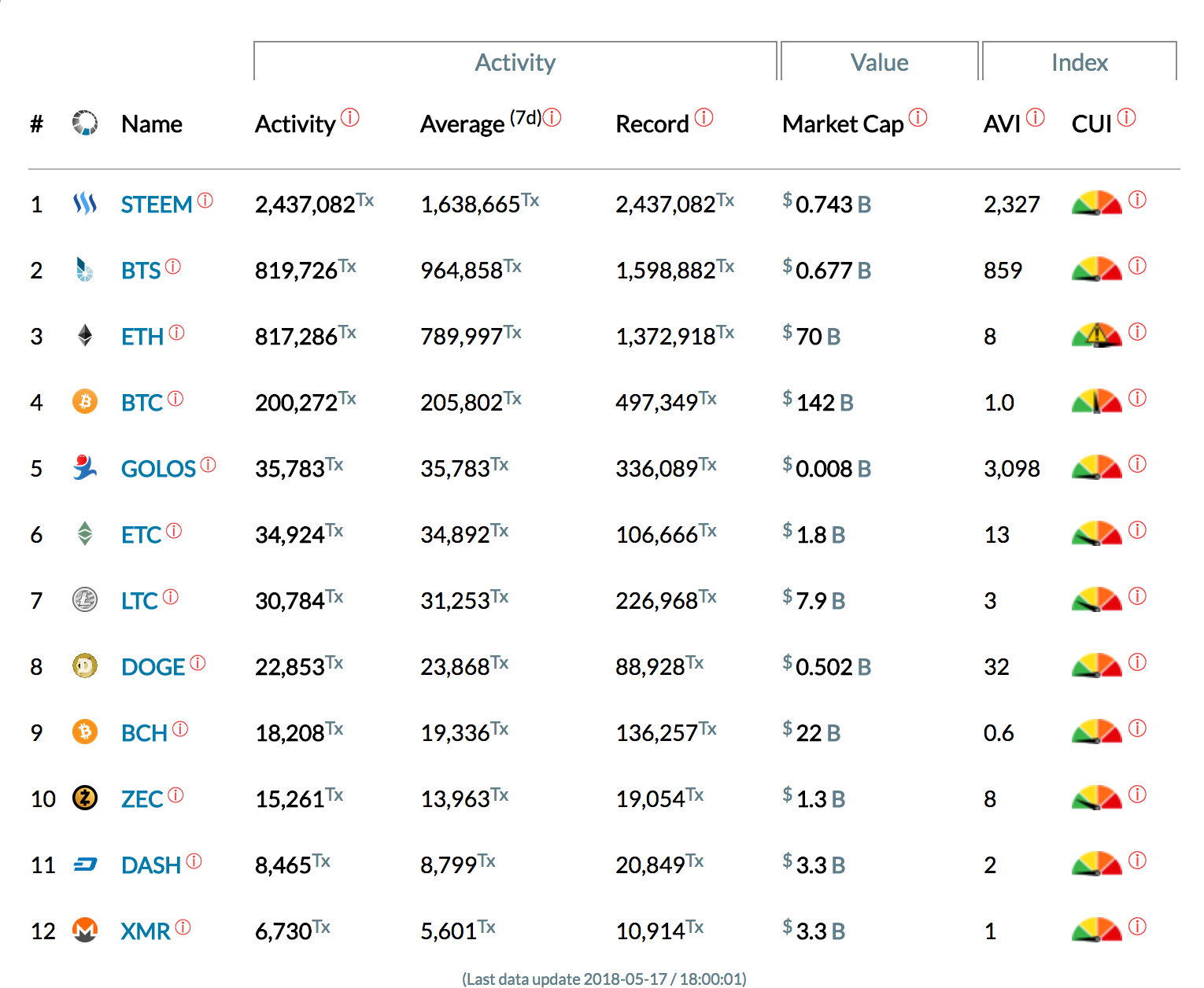Viewport: 1204px width, 988px height.
Task: Click the LTC silver coin icon
Action: tap(85, 600)
